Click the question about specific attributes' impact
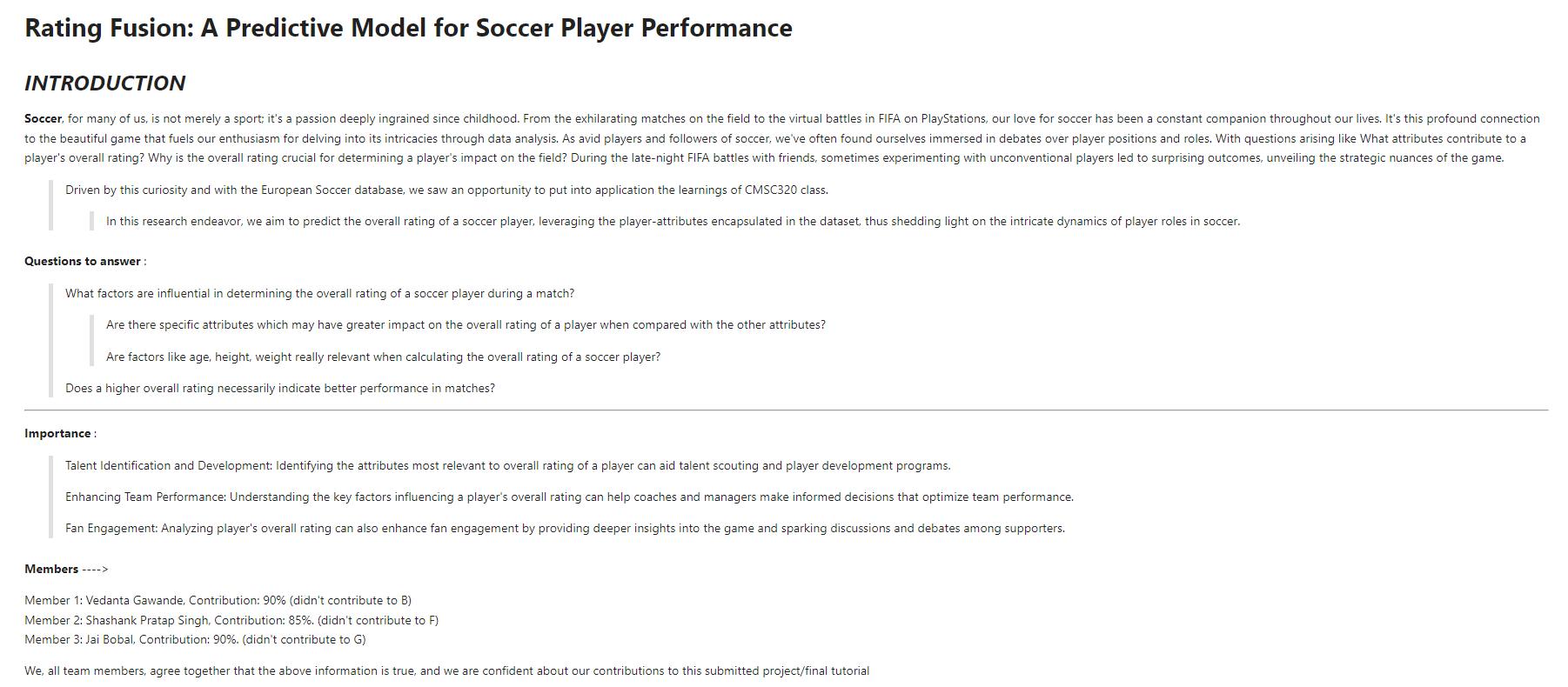The width and height of the screenshot is (1568, 687). [466, 324]
